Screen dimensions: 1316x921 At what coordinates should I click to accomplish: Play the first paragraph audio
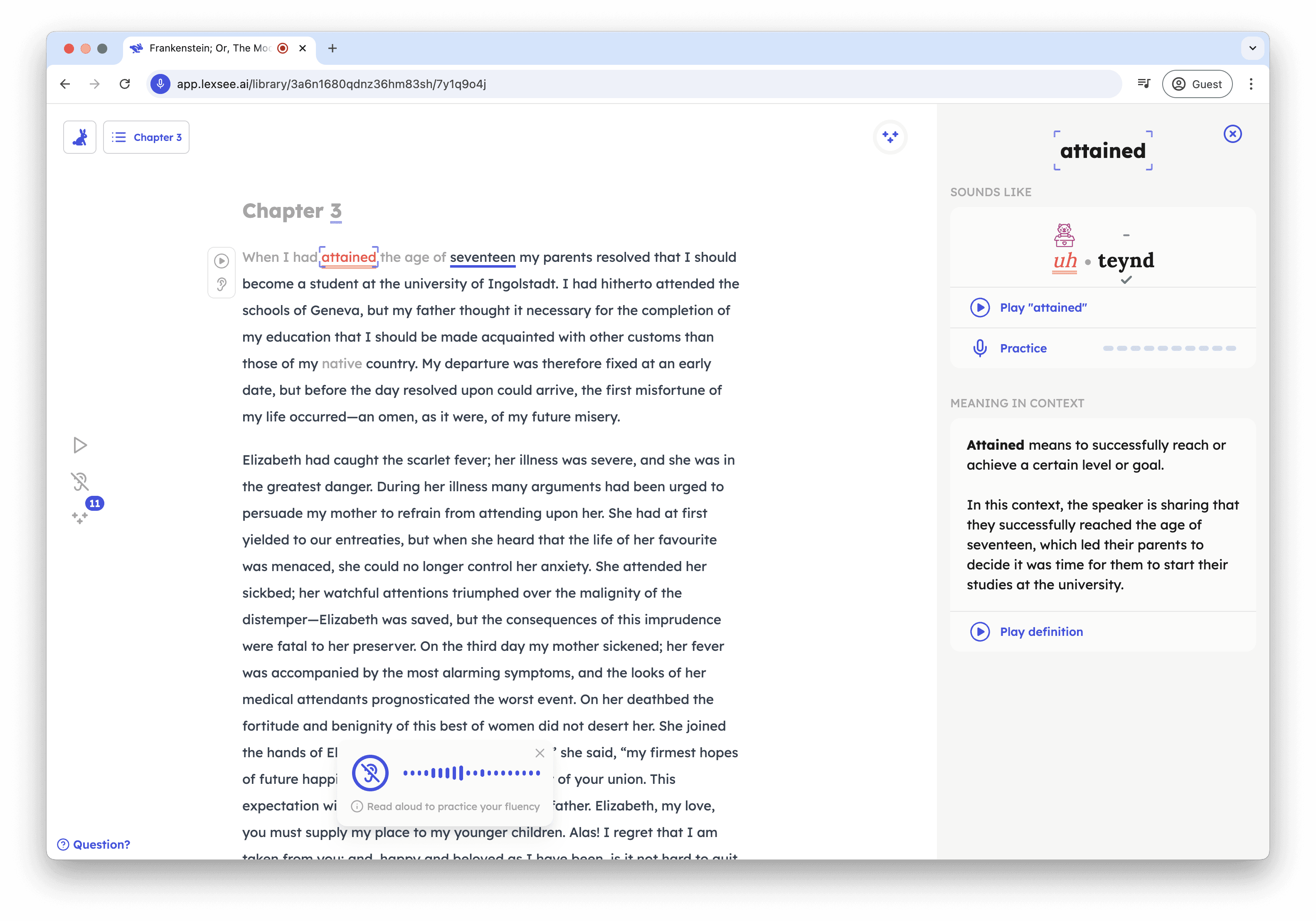(221, 261)
